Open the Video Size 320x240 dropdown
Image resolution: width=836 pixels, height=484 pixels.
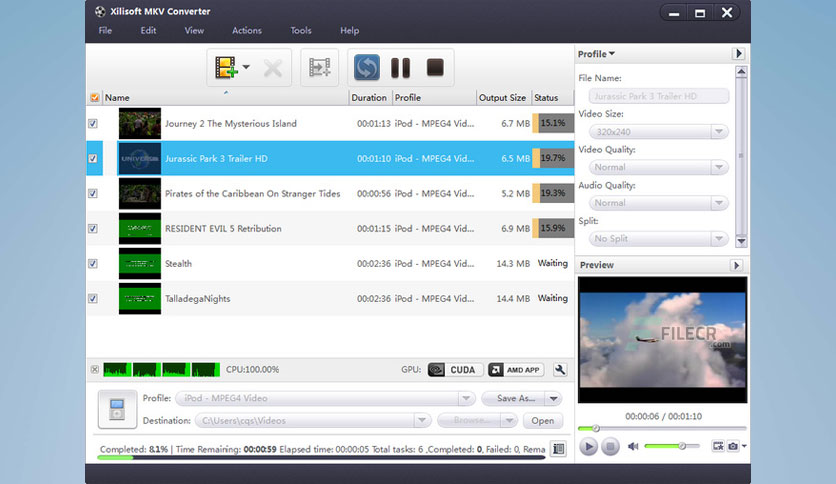pyautogui.click(x=719, y=132)
